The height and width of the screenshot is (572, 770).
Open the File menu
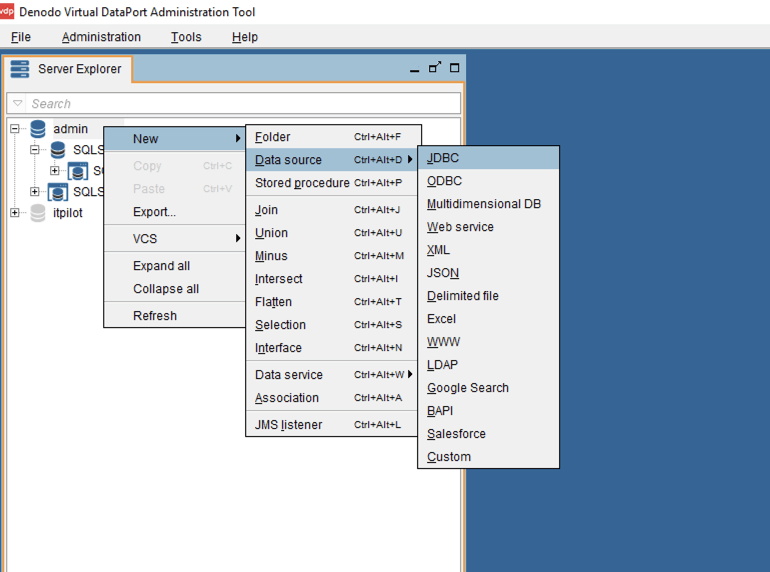pyautogui.click(x=21, y=37)
